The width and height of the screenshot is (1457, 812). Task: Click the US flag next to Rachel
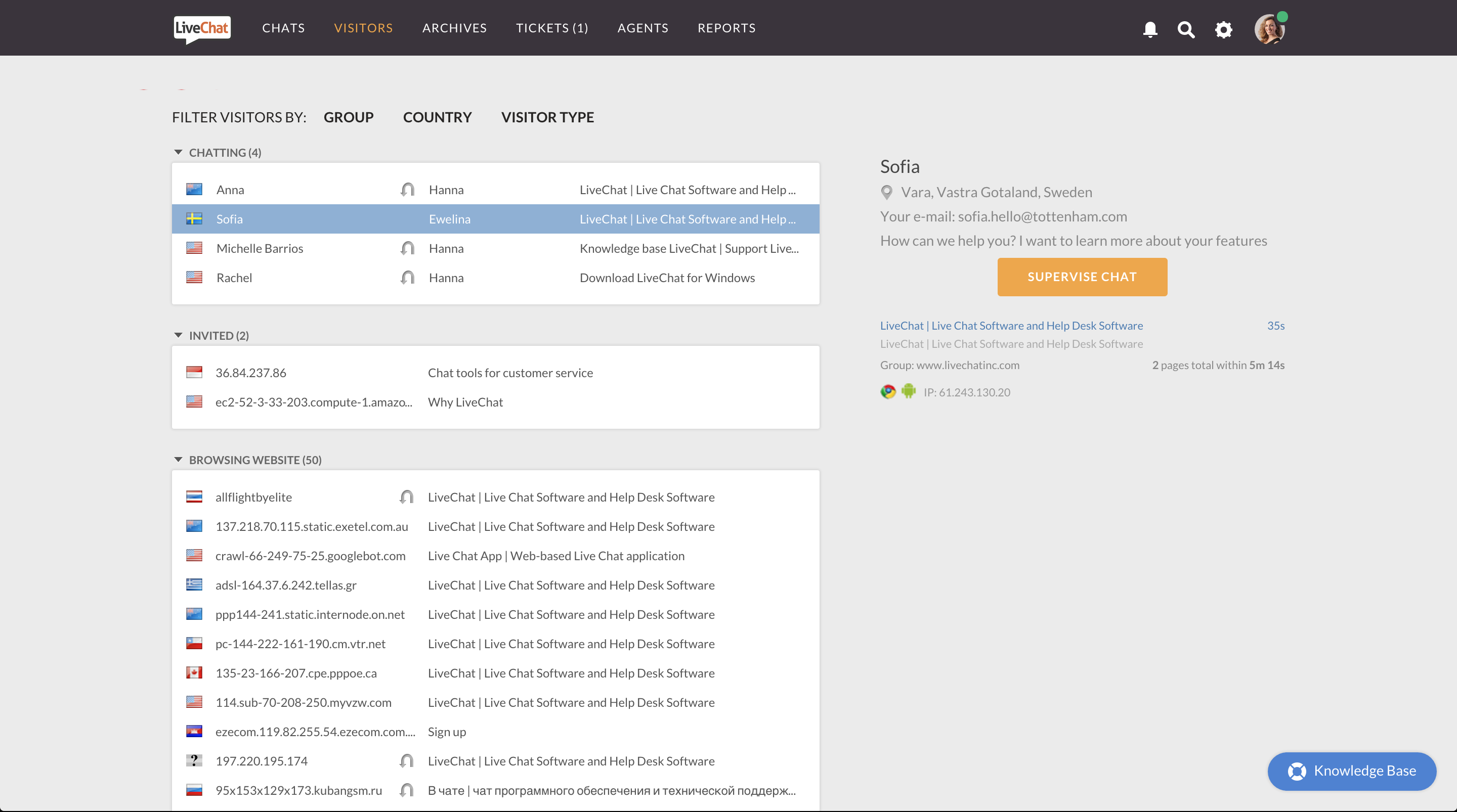pyautogui.click(x=195, y=277)
